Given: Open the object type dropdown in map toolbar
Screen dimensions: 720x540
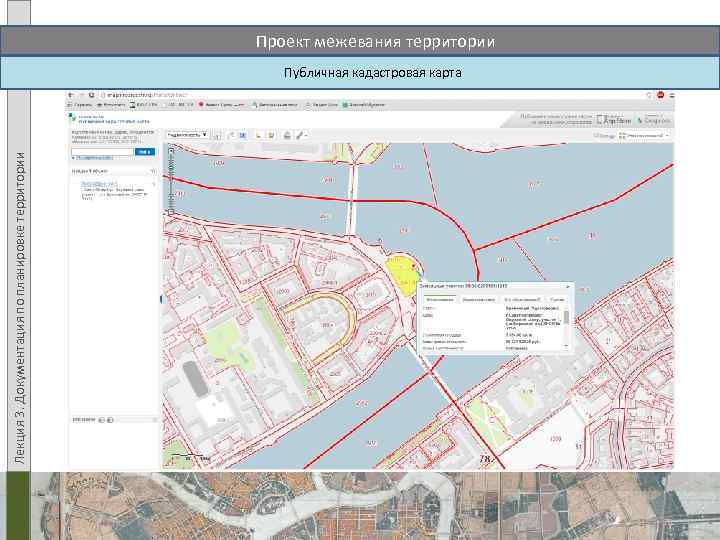Looking at the screenshot, I should [x=187, y=135].
